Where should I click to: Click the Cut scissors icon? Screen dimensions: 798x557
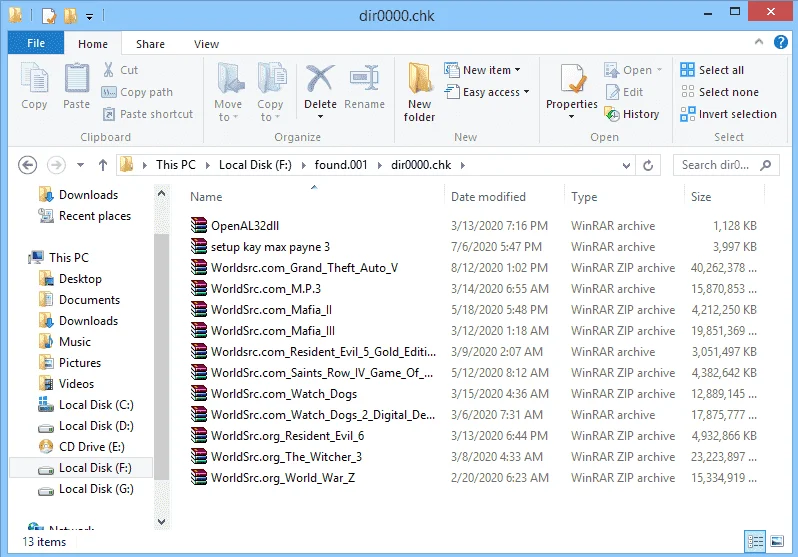coord(108,70)
